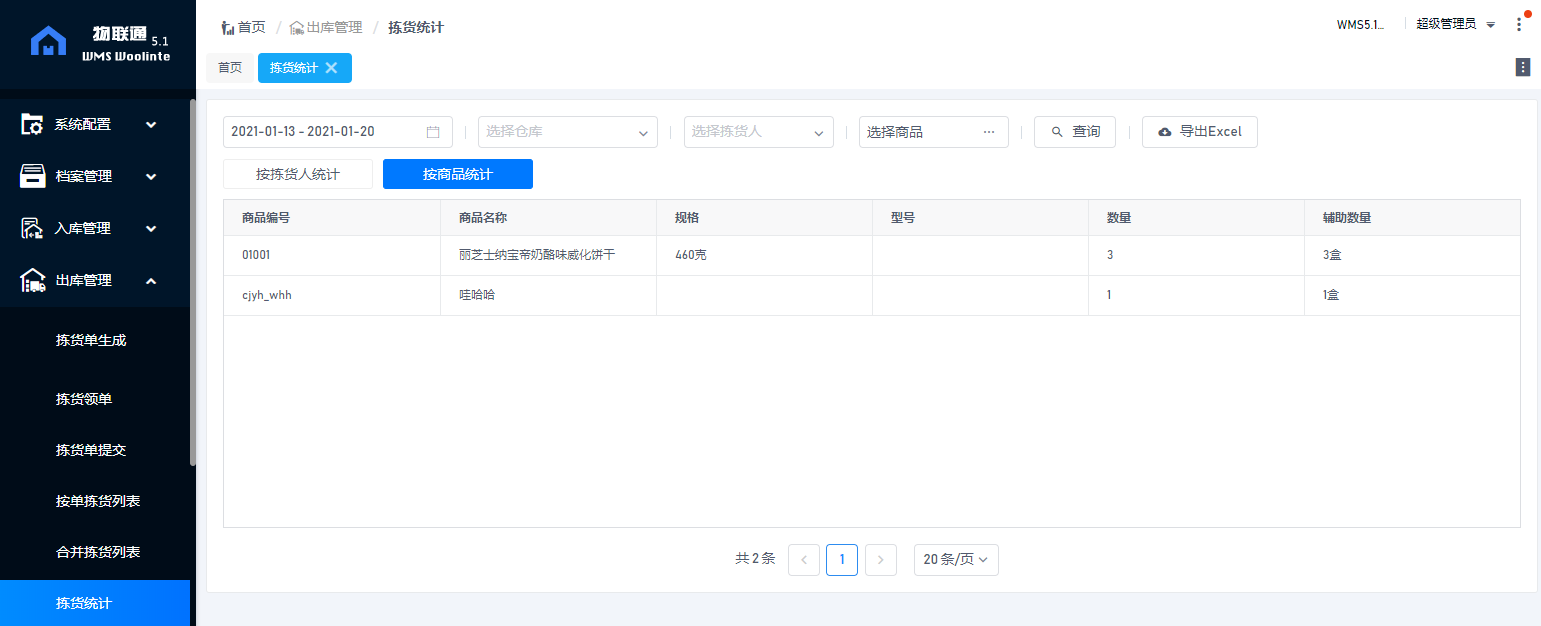Screen dimensions: 1541x626
Task: Click the 系统配置 folder gear icon
Action: pyautogui.click(x=32, y=125)
